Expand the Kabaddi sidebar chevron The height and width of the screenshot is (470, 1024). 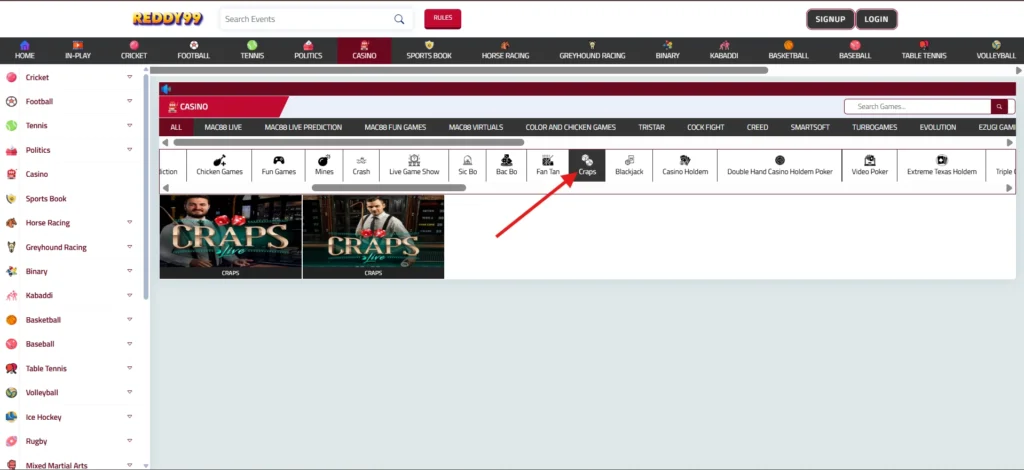(x=130, y=295)
